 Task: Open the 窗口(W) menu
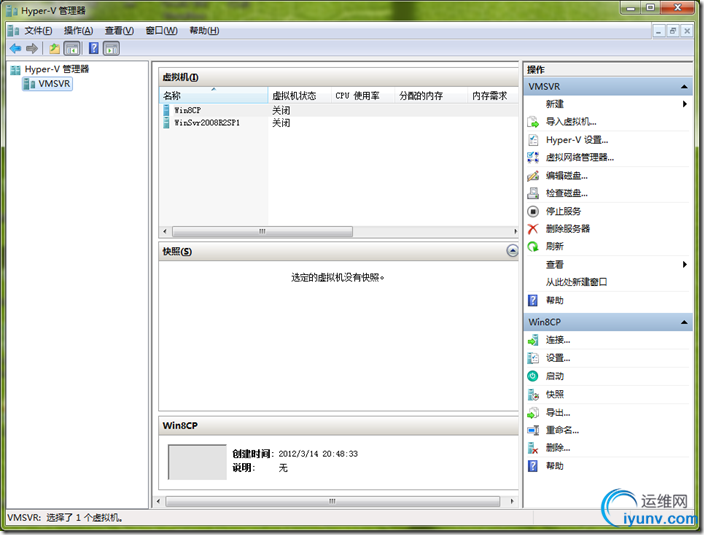(161, 31)
